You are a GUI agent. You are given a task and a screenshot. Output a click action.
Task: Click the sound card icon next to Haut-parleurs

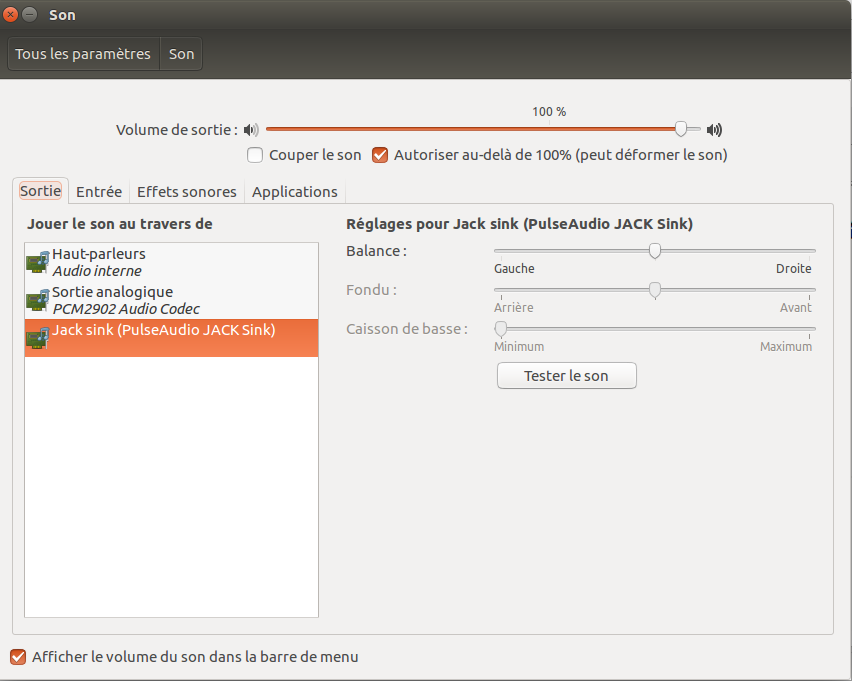tap(37, 263)
